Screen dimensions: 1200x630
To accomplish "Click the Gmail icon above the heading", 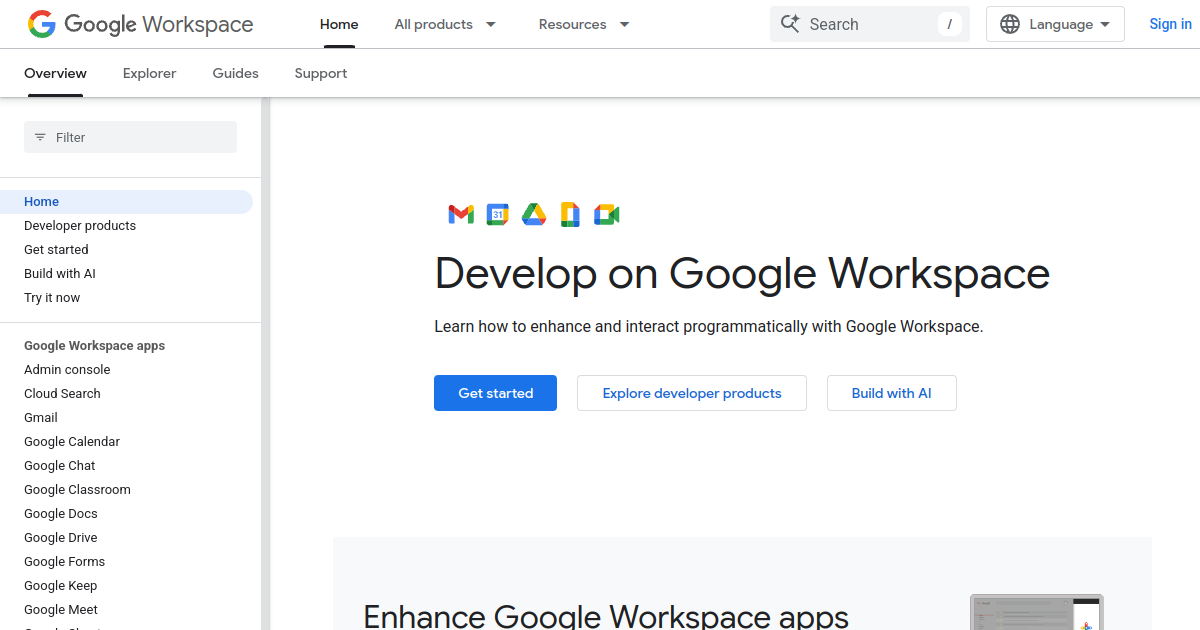I will 461,214.
